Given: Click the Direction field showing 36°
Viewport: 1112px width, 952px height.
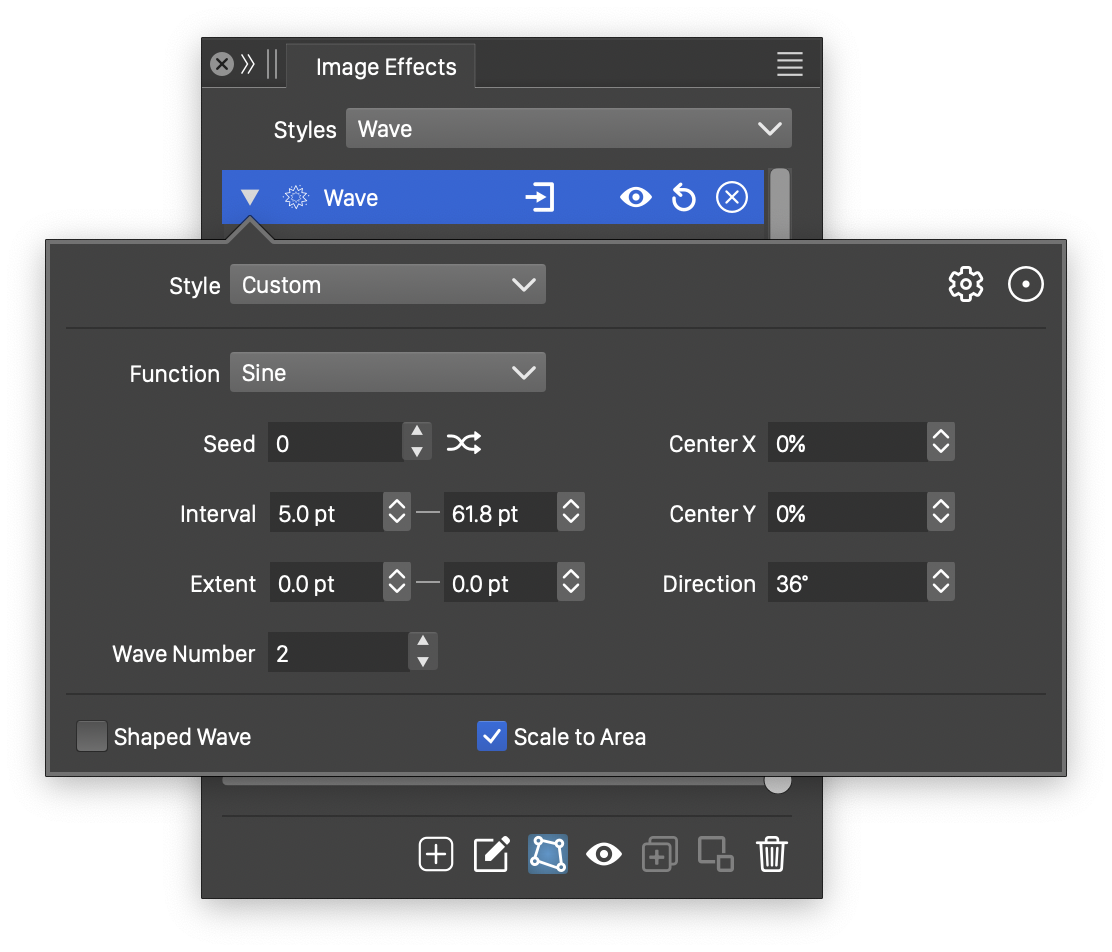Looking at the screenshot, I should pos(846,584).
